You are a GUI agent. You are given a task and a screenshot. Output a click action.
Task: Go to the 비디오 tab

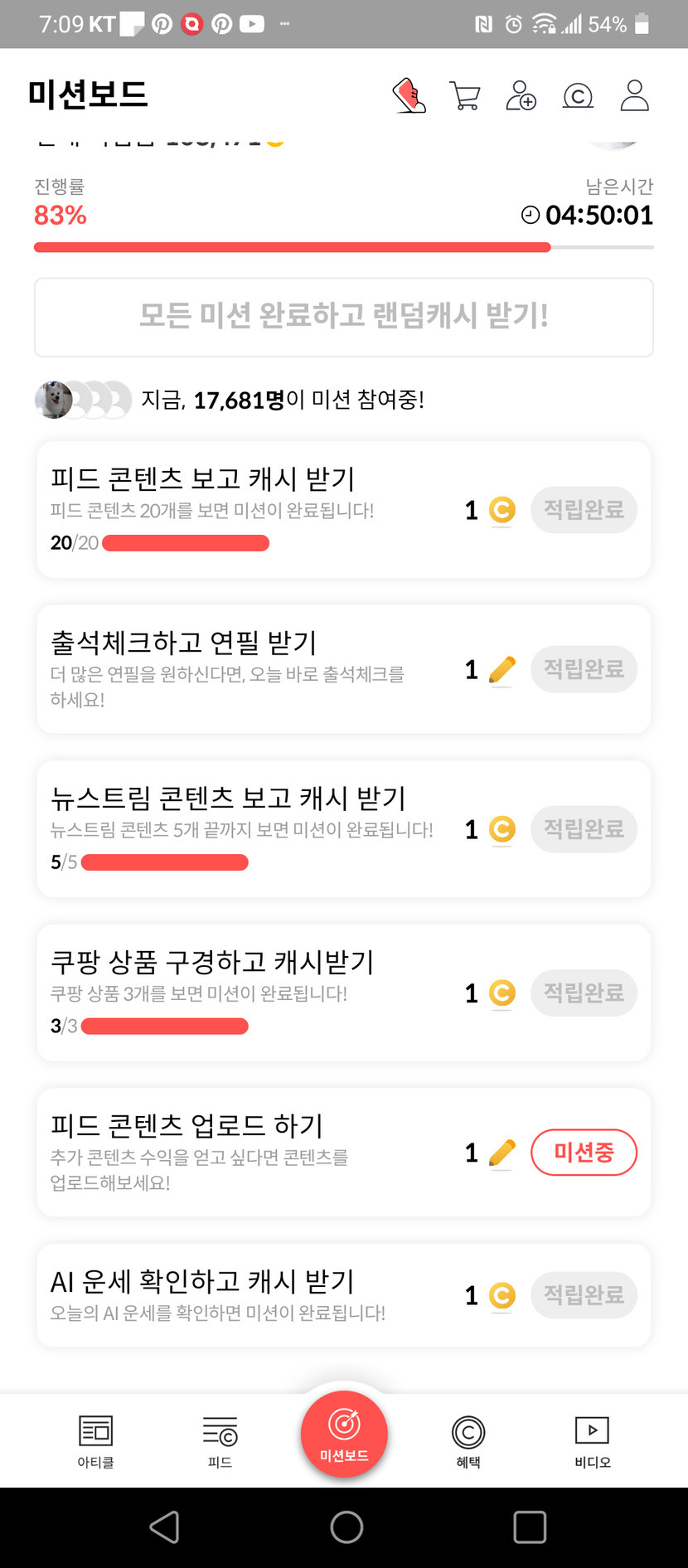coord(592,1441)
